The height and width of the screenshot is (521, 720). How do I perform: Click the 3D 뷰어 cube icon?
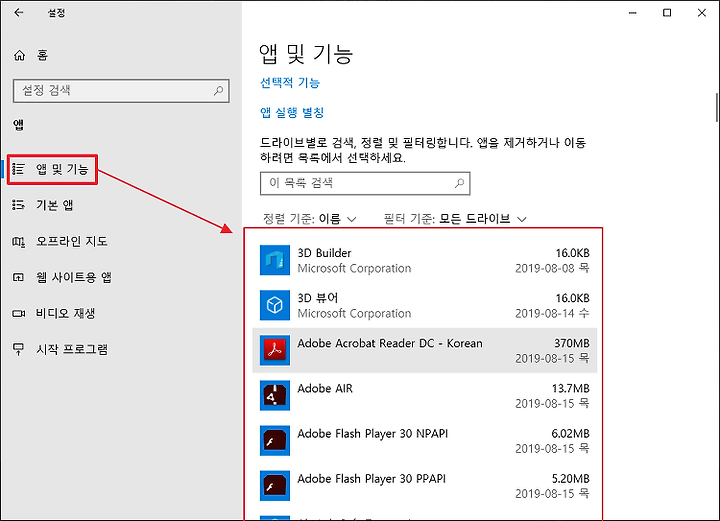point(275,305)
